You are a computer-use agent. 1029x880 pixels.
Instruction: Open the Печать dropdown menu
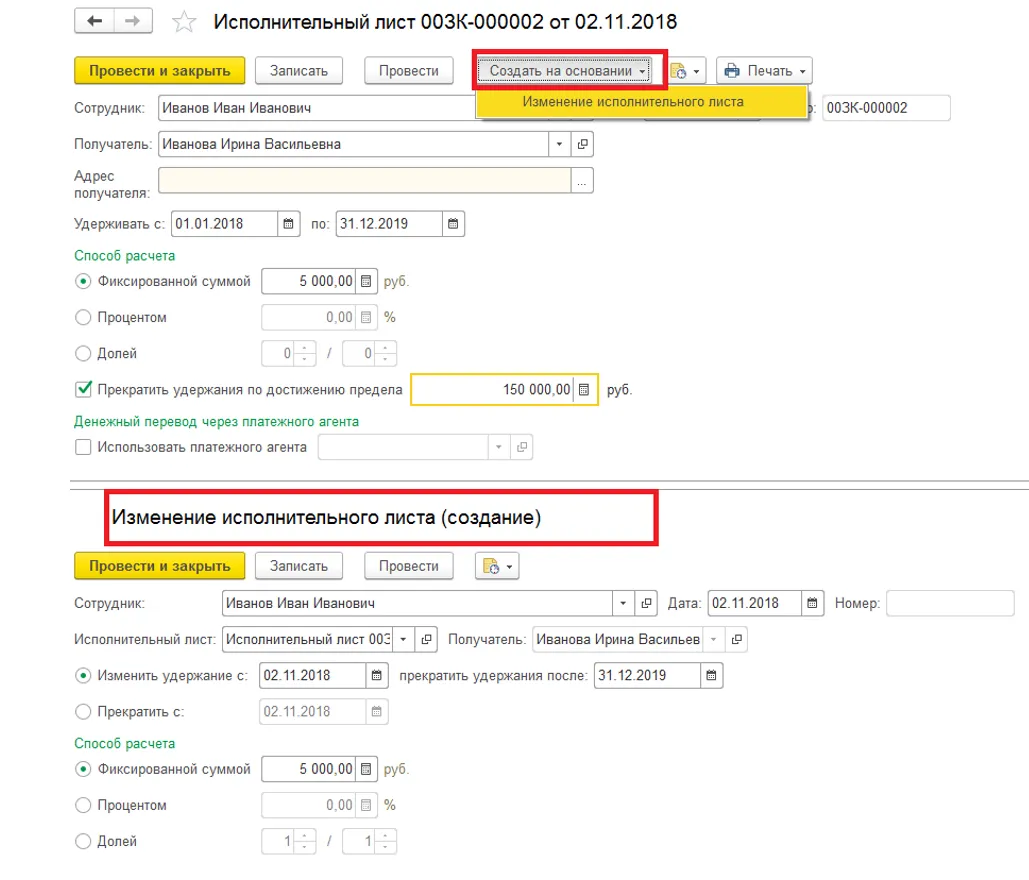[x=764, y=71]
